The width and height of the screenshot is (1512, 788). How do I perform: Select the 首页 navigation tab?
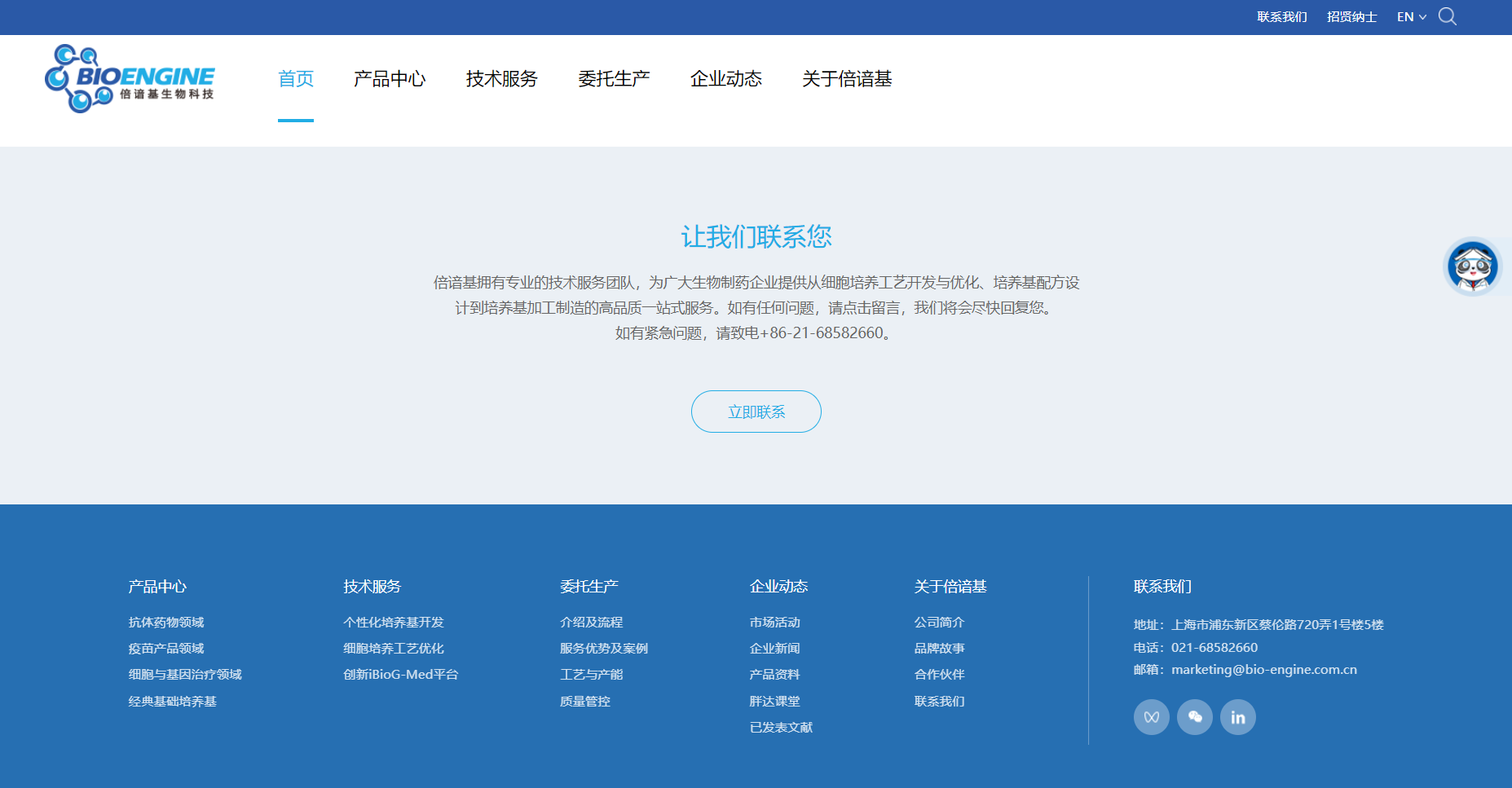[295, 79]
